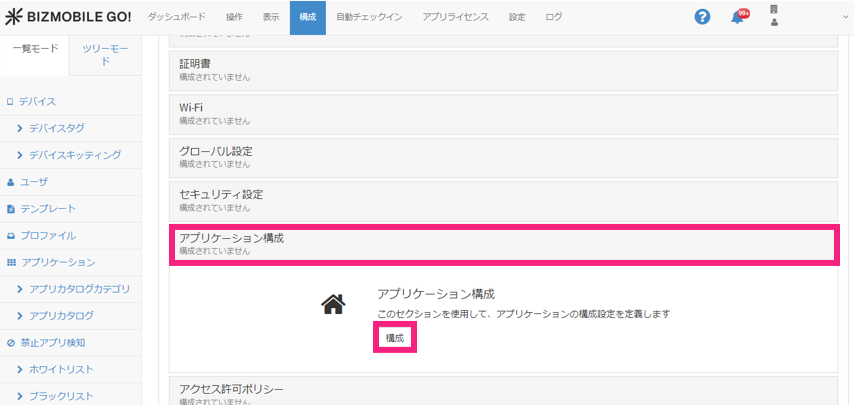Expand デバイスキッティング tree item

coord(75,155)
